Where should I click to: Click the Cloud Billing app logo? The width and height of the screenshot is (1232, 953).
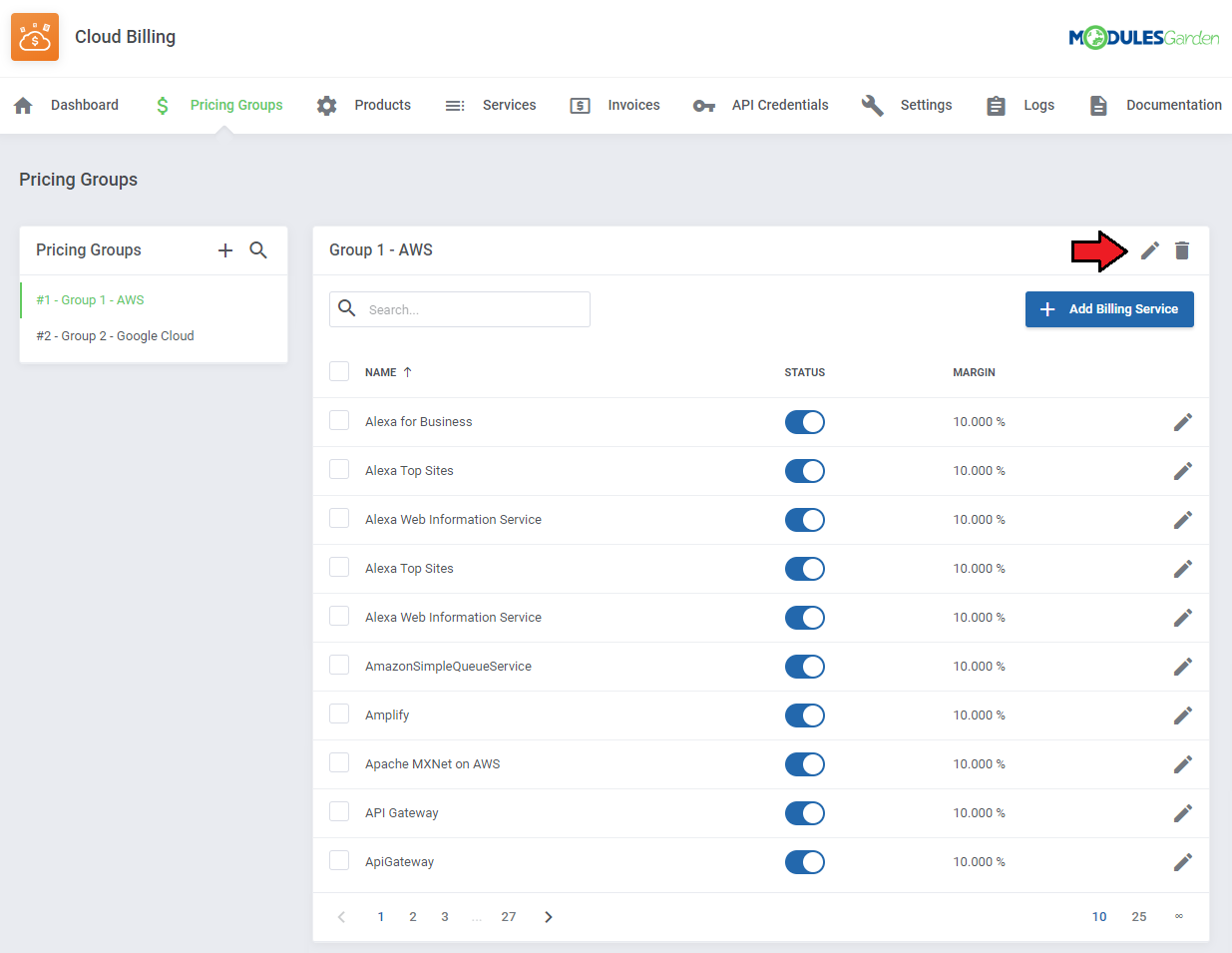(35, 37)
